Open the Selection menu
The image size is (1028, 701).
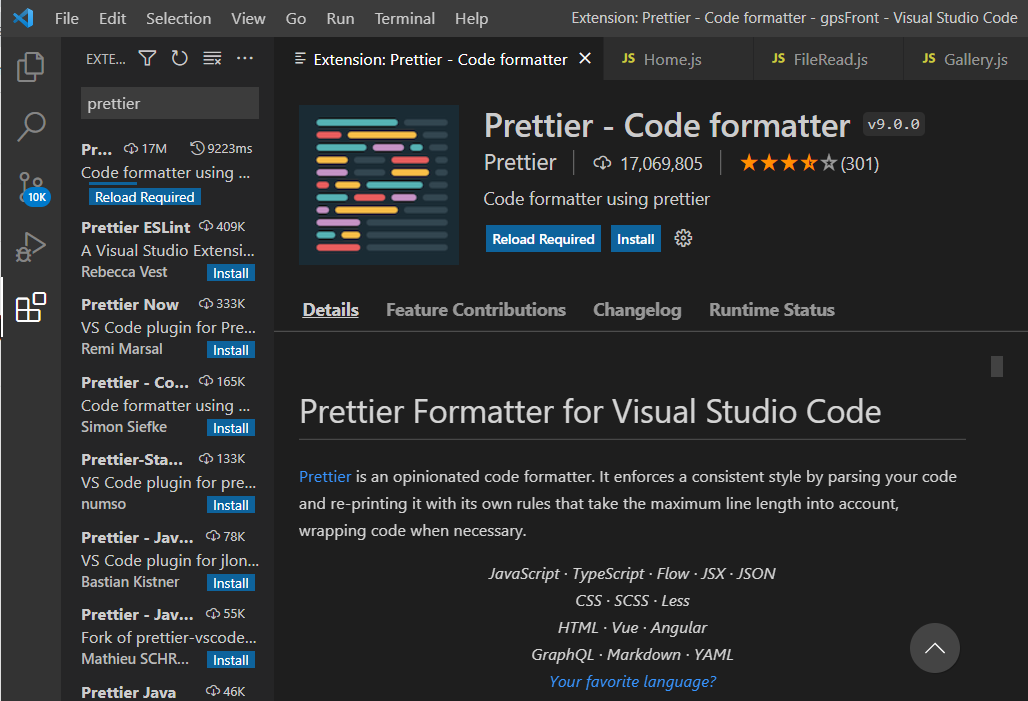coord(178,18)
